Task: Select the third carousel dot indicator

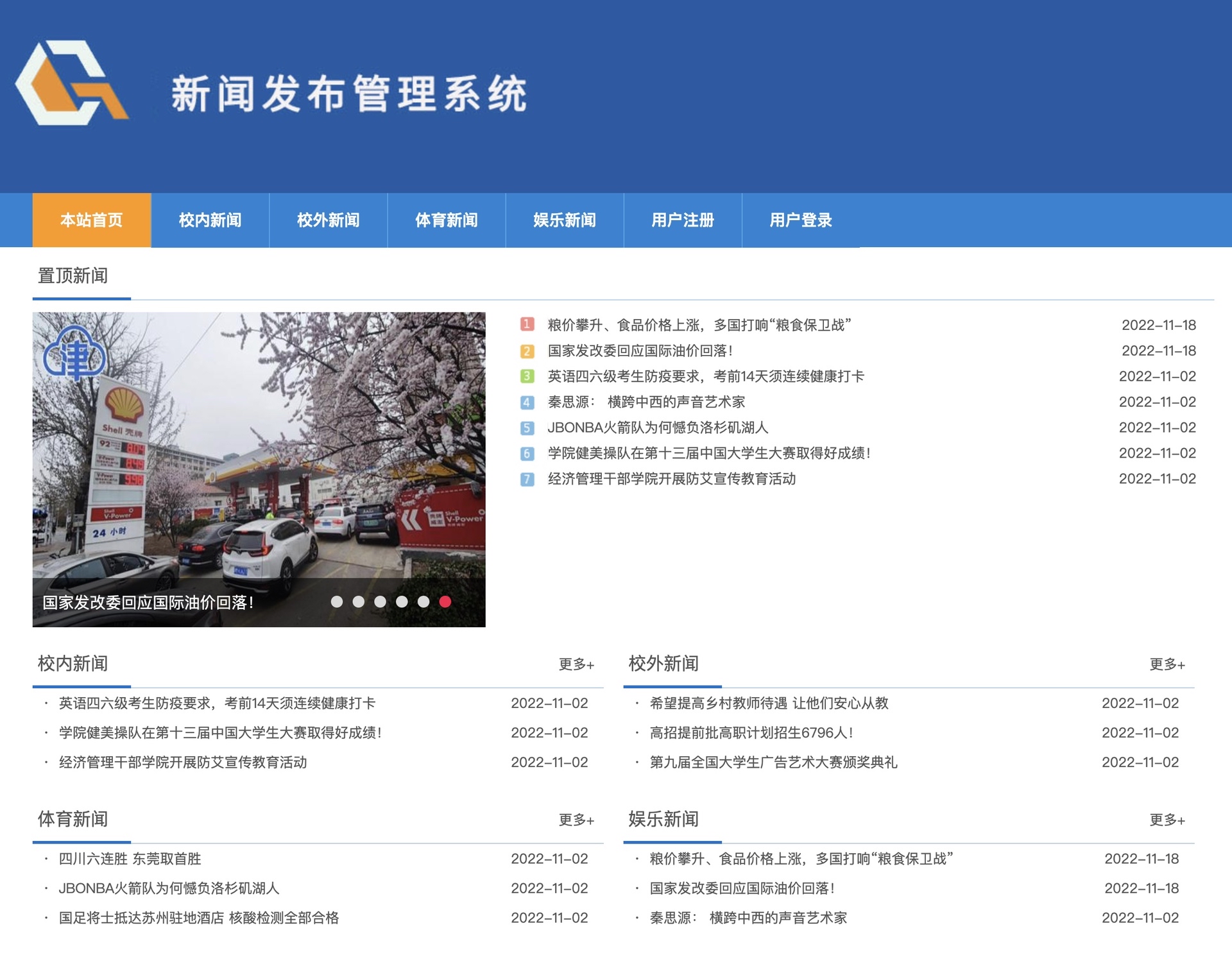Action: (x=380, y=601)
